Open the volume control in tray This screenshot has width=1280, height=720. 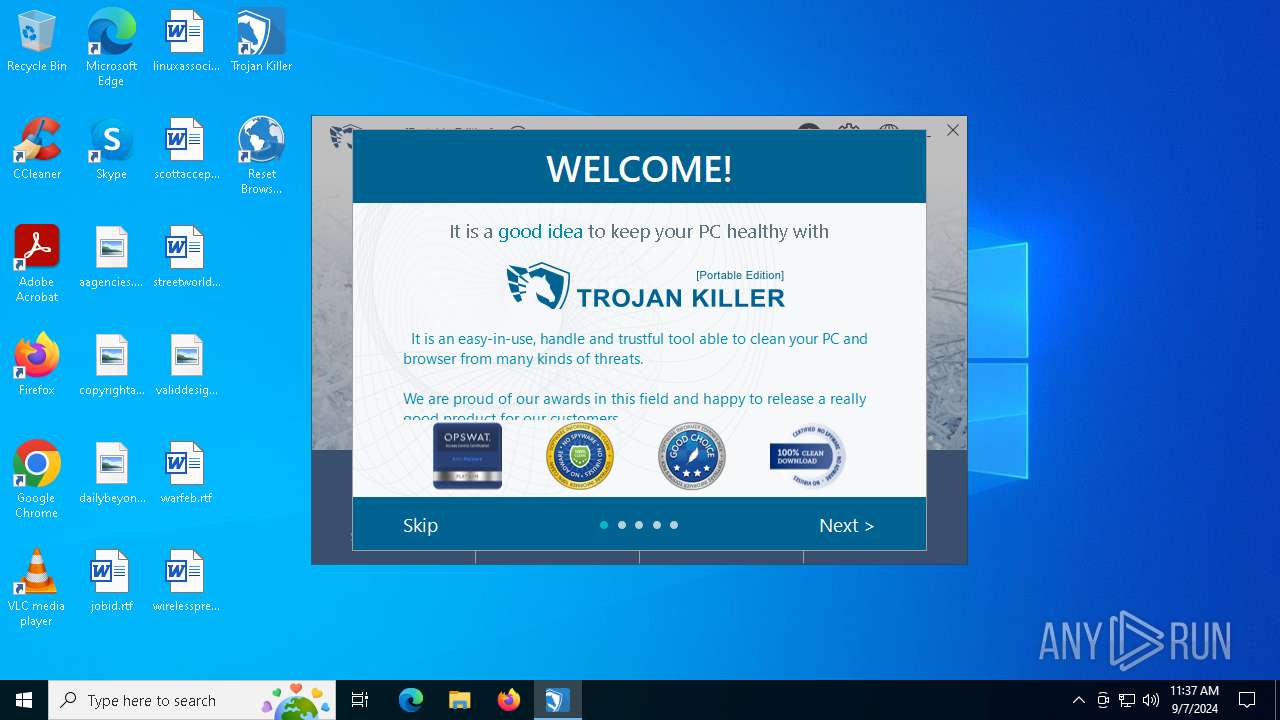pyautogui.click(x=1151, y=700)
